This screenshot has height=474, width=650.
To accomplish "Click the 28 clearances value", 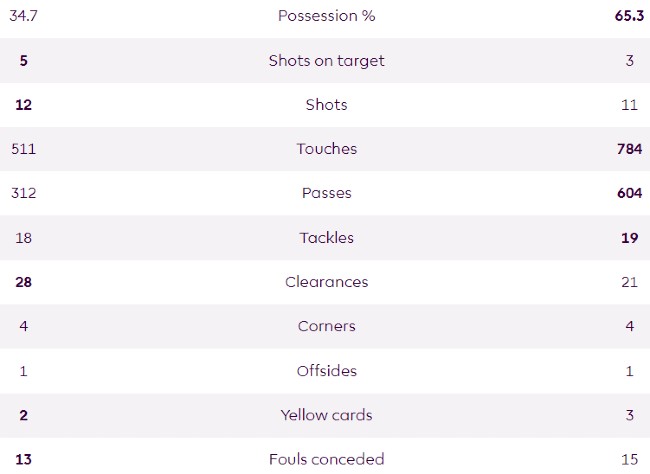I will [x=24, y=282].
